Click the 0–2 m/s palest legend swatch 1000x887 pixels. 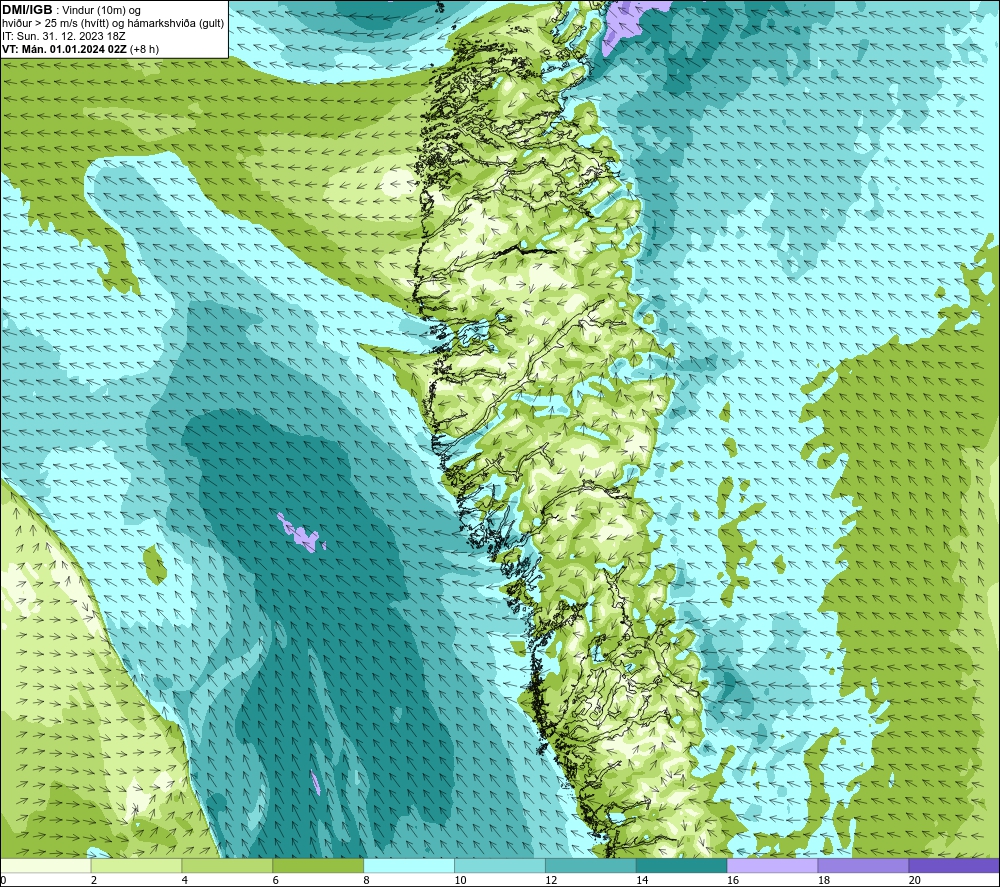pyautogui.click(x=46, y=866)
